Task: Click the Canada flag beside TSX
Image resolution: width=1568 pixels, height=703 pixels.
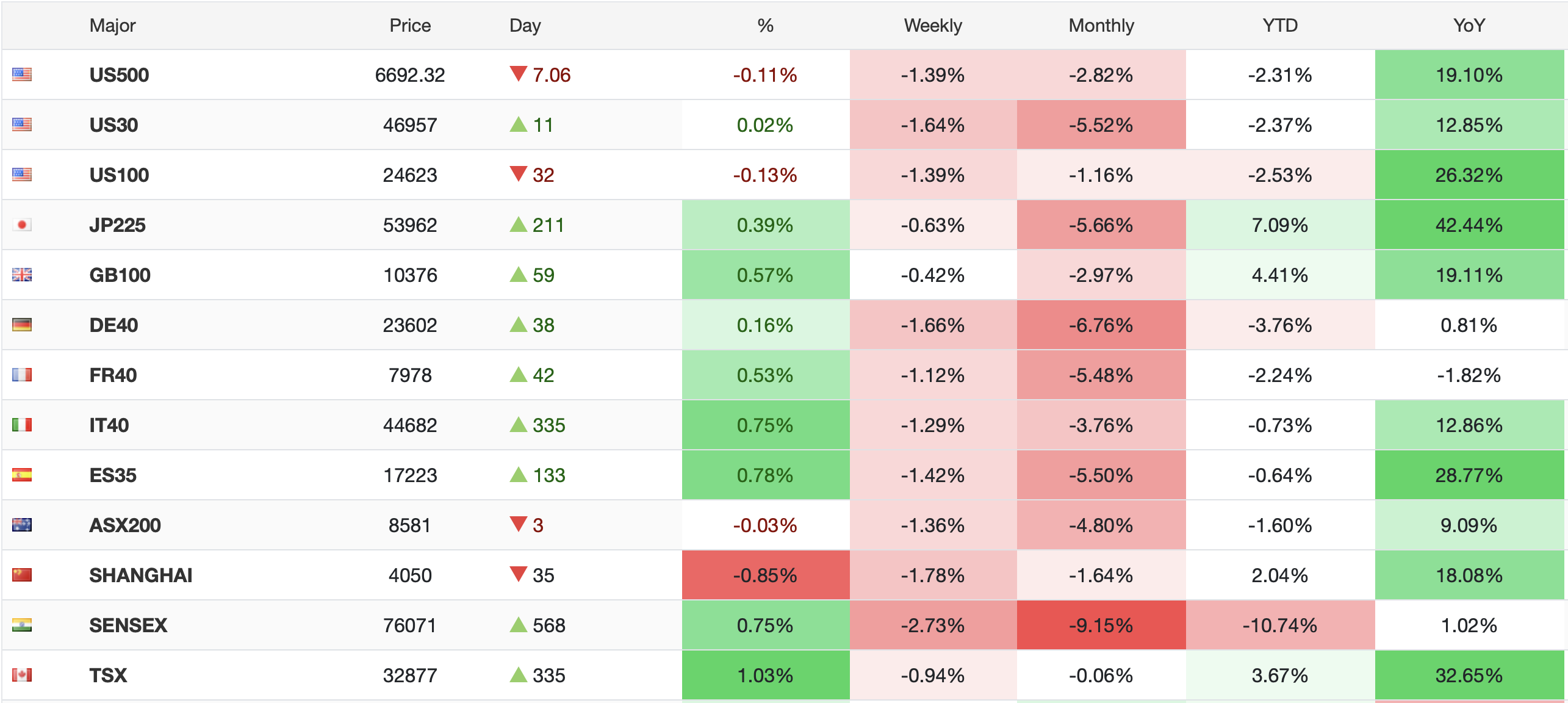Action: (x=22, y=676)
